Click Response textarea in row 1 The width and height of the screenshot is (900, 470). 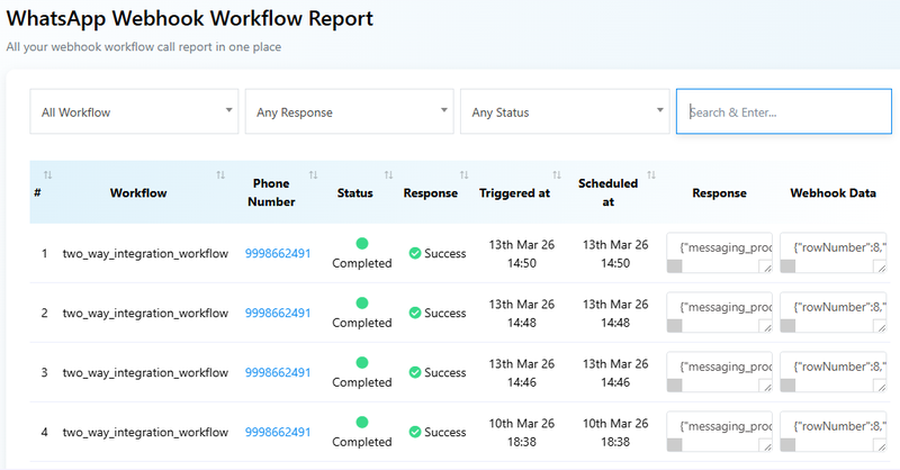tap(719, 246)
